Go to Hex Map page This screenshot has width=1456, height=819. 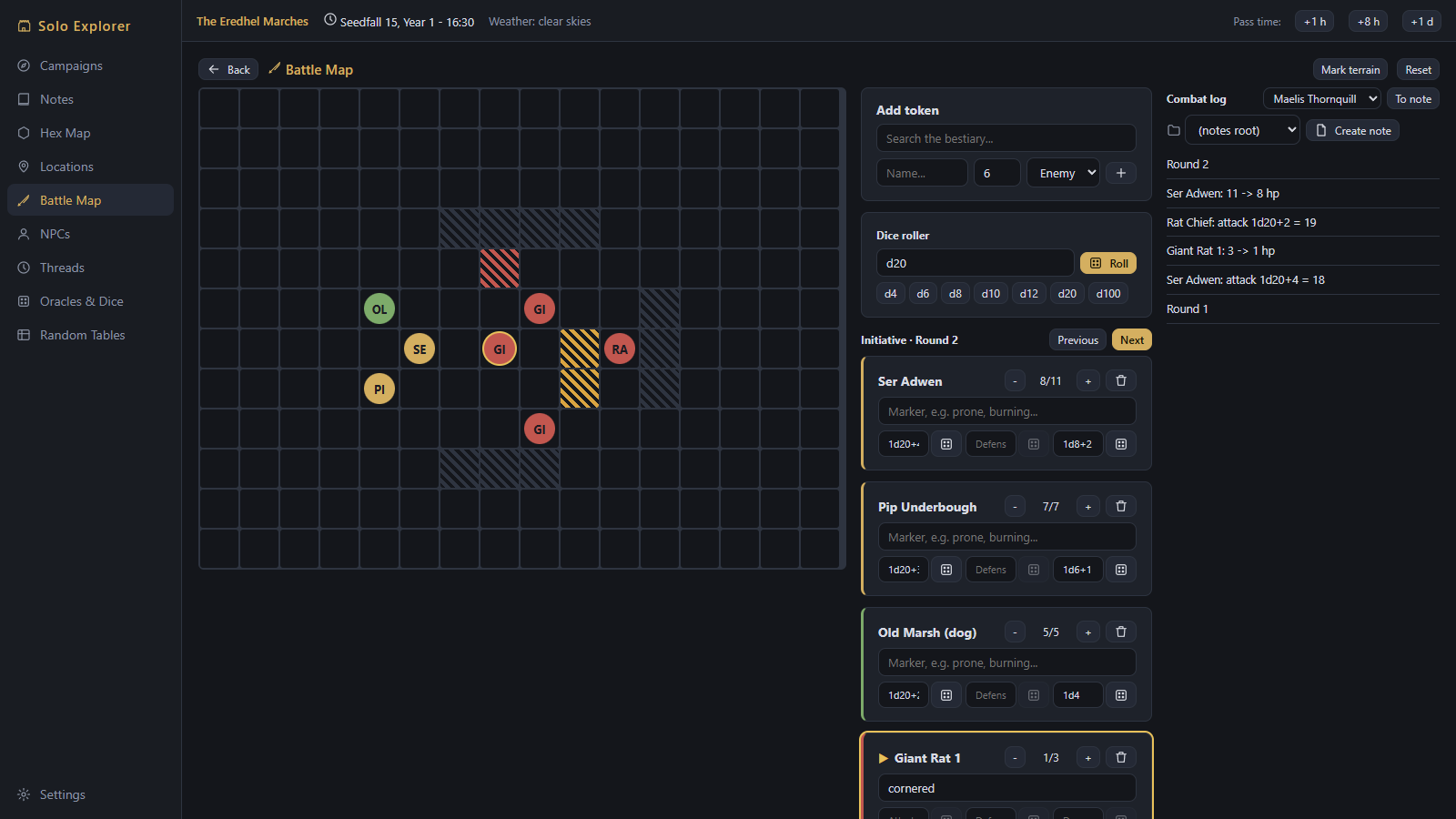[x=90, y=133]
